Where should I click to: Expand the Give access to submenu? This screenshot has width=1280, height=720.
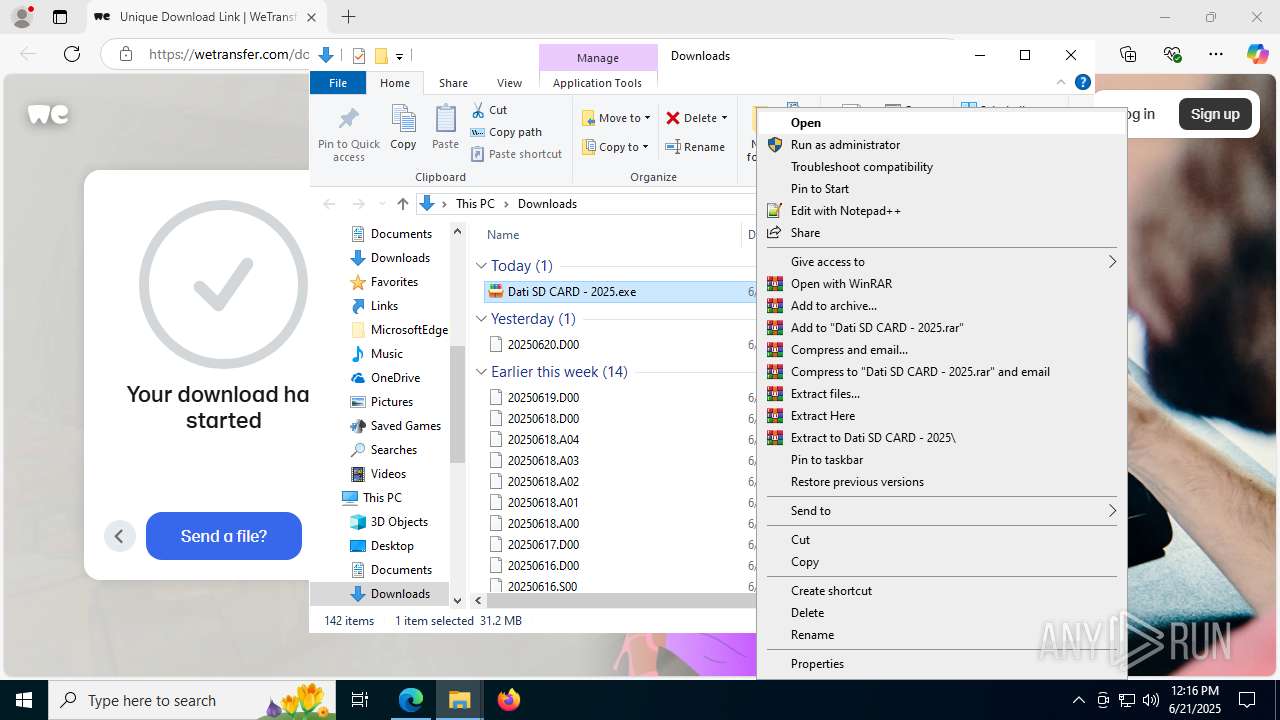[942, 262]
